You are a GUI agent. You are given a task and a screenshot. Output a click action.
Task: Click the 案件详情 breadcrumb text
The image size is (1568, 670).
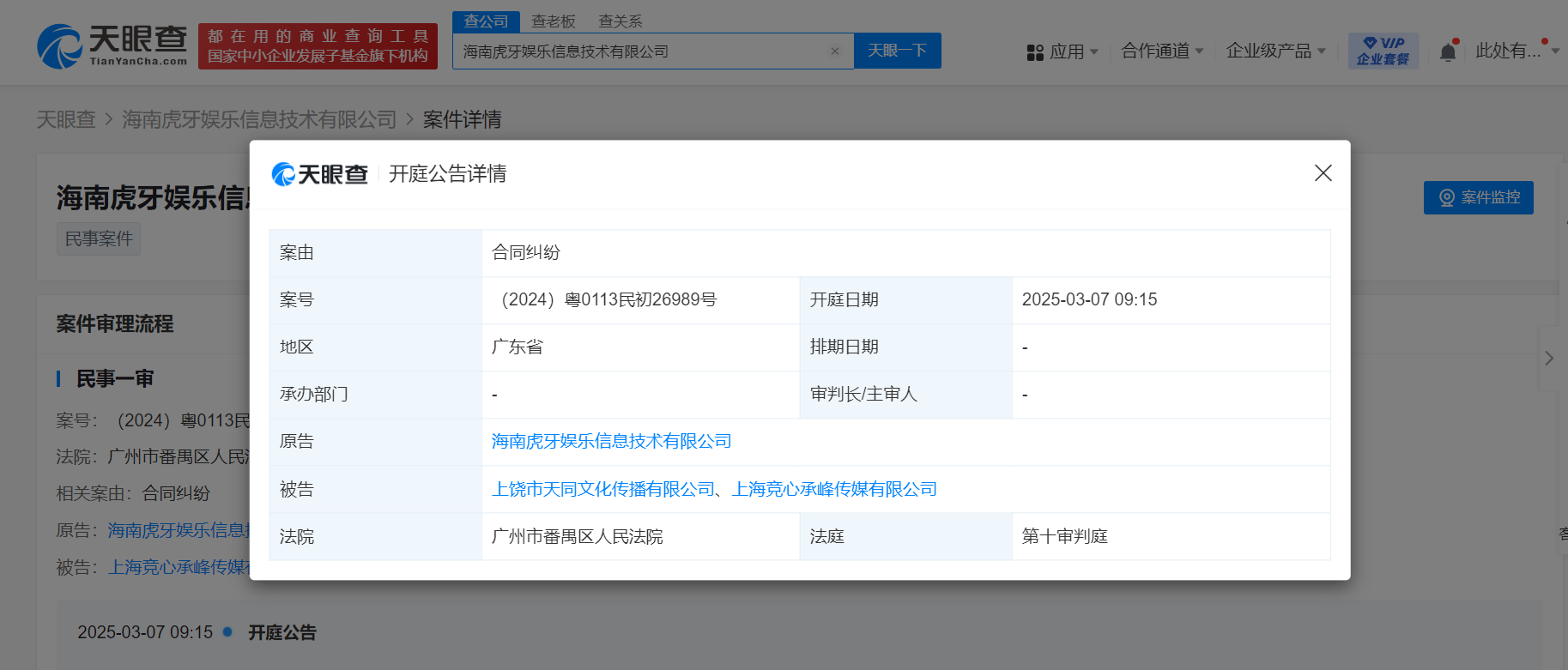[x=462, y=119]
